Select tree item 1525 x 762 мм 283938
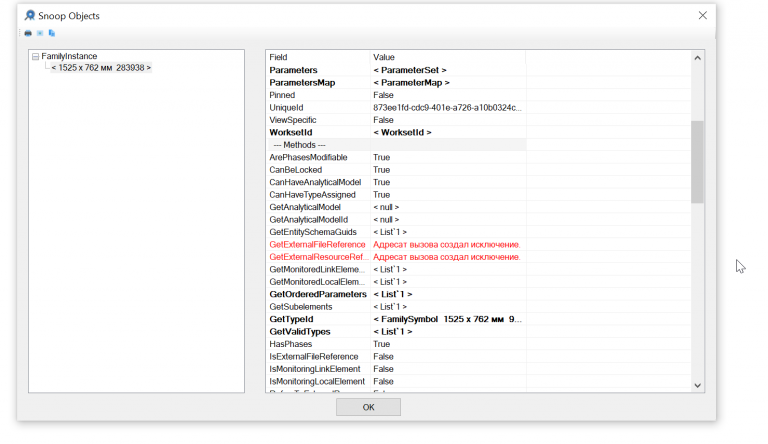The height and width of the screenshot is (444, 768). coord(101,68)
